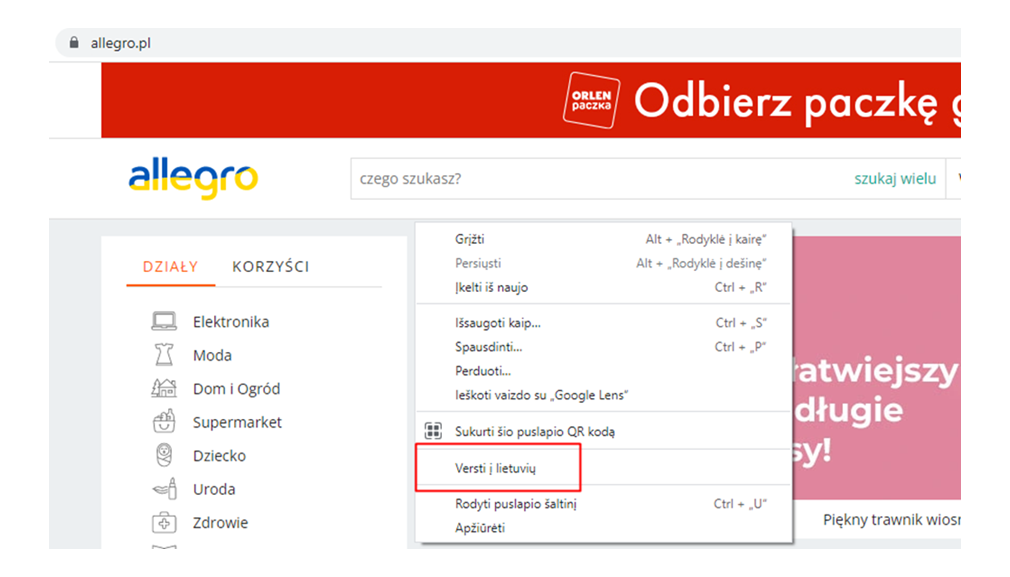Click the Supermarket basket icon
The image size is (1010, 577).
164,422
